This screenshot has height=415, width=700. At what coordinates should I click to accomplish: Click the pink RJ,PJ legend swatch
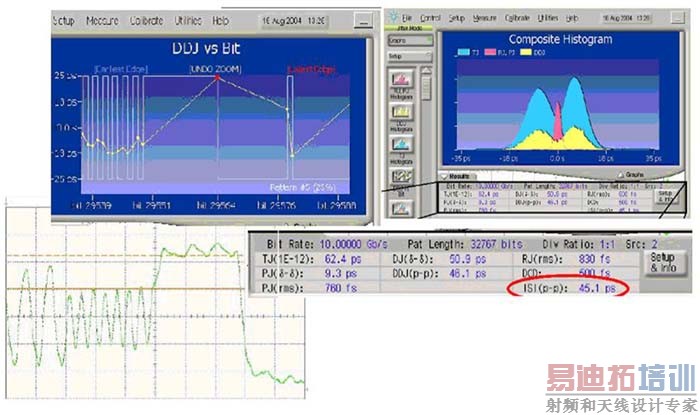490,52
